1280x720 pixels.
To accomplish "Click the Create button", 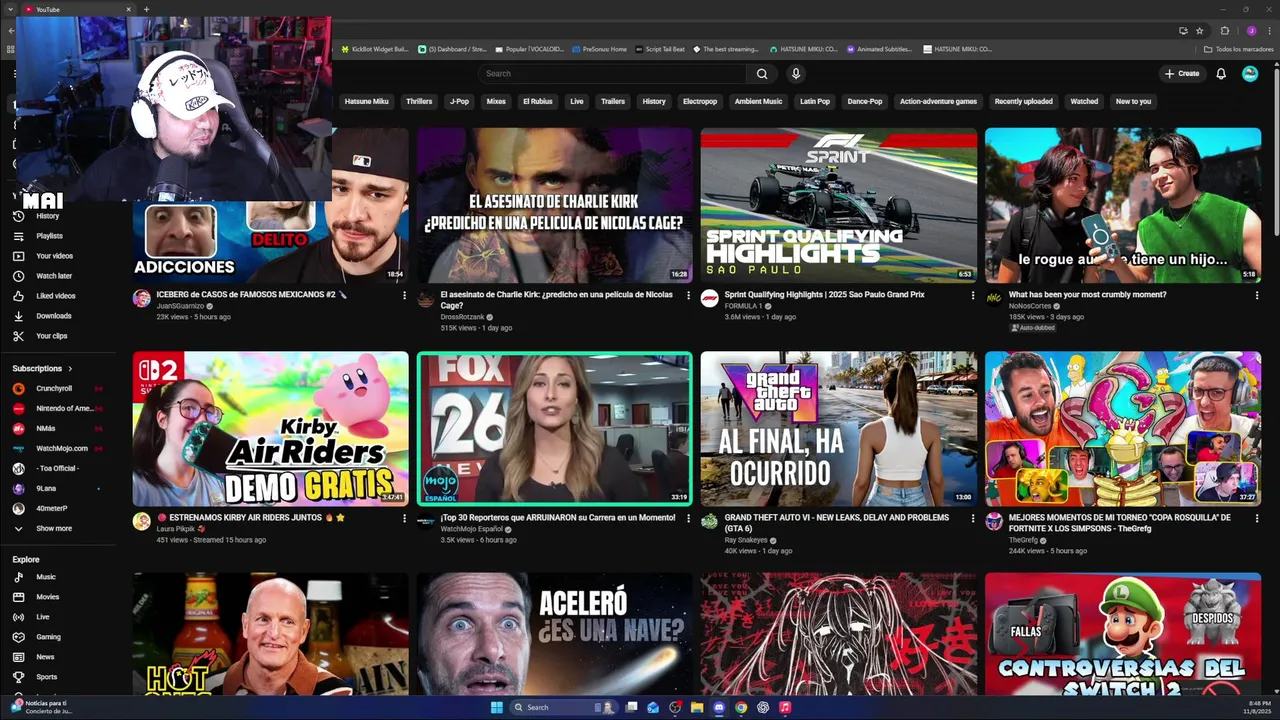I will [x=1181, y=73].
